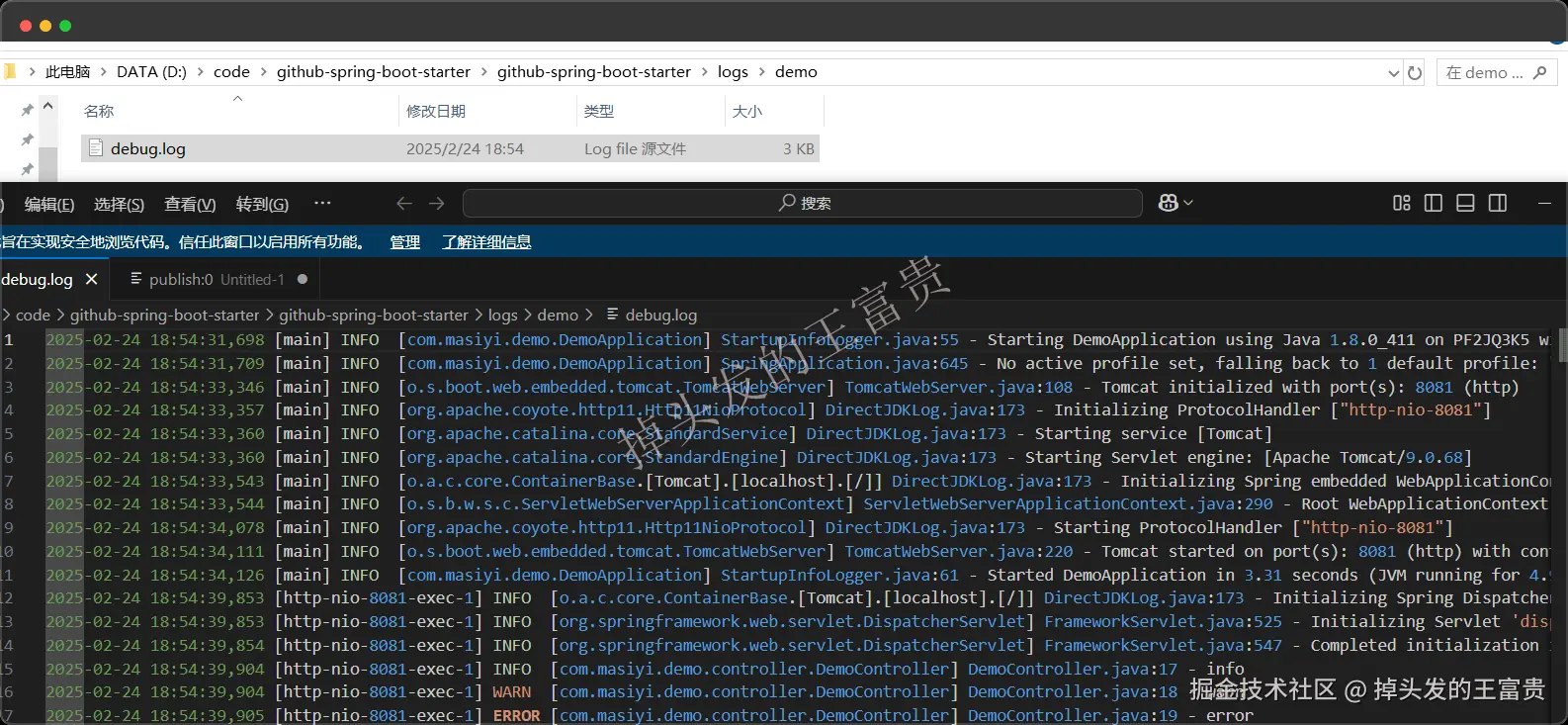Screen dimensions: 1568x725
Task: Click the debug.log file icon in Explorer
Action: [96, 148]
